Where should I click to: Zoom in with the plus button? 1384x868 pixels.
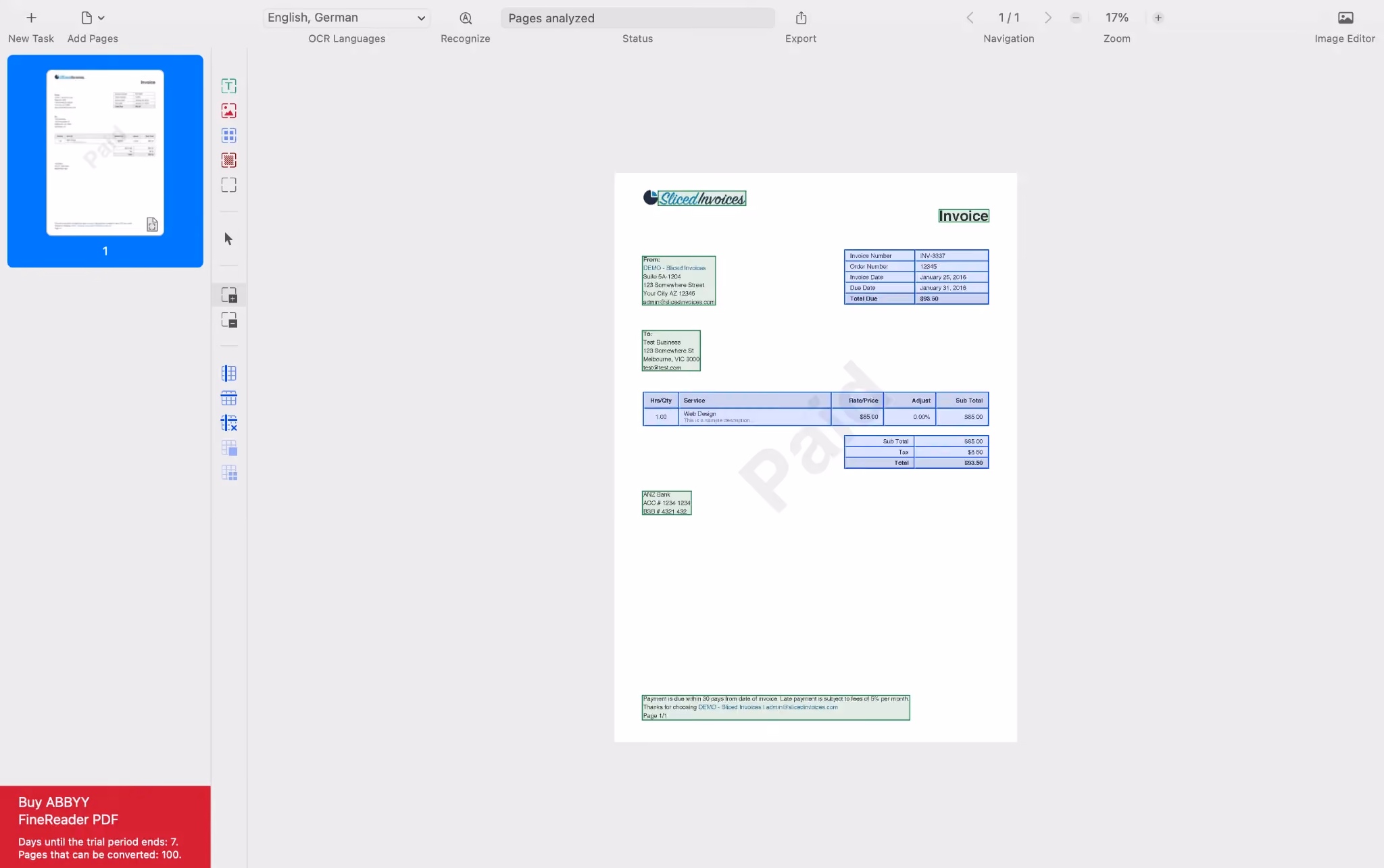tap(1158, 18)
